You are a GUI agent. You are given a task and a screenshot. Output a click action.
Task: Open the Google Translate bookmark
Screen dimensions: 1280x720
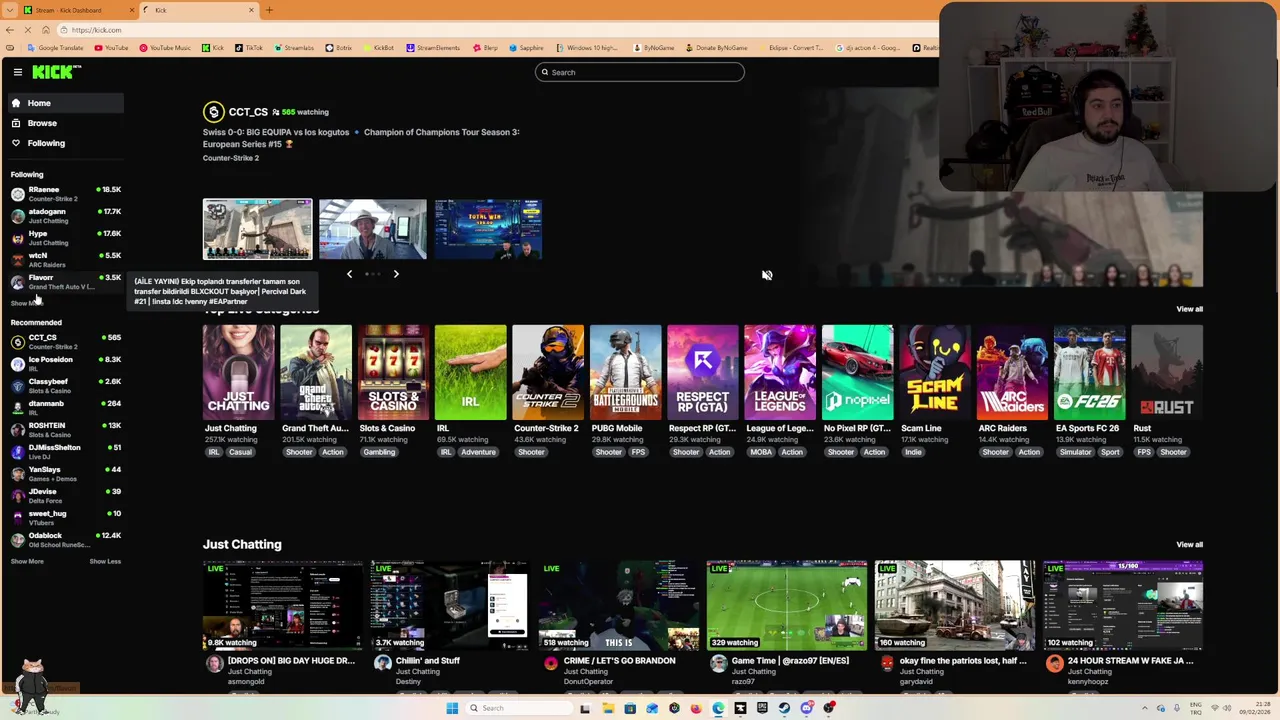click(x=56, y=48)
